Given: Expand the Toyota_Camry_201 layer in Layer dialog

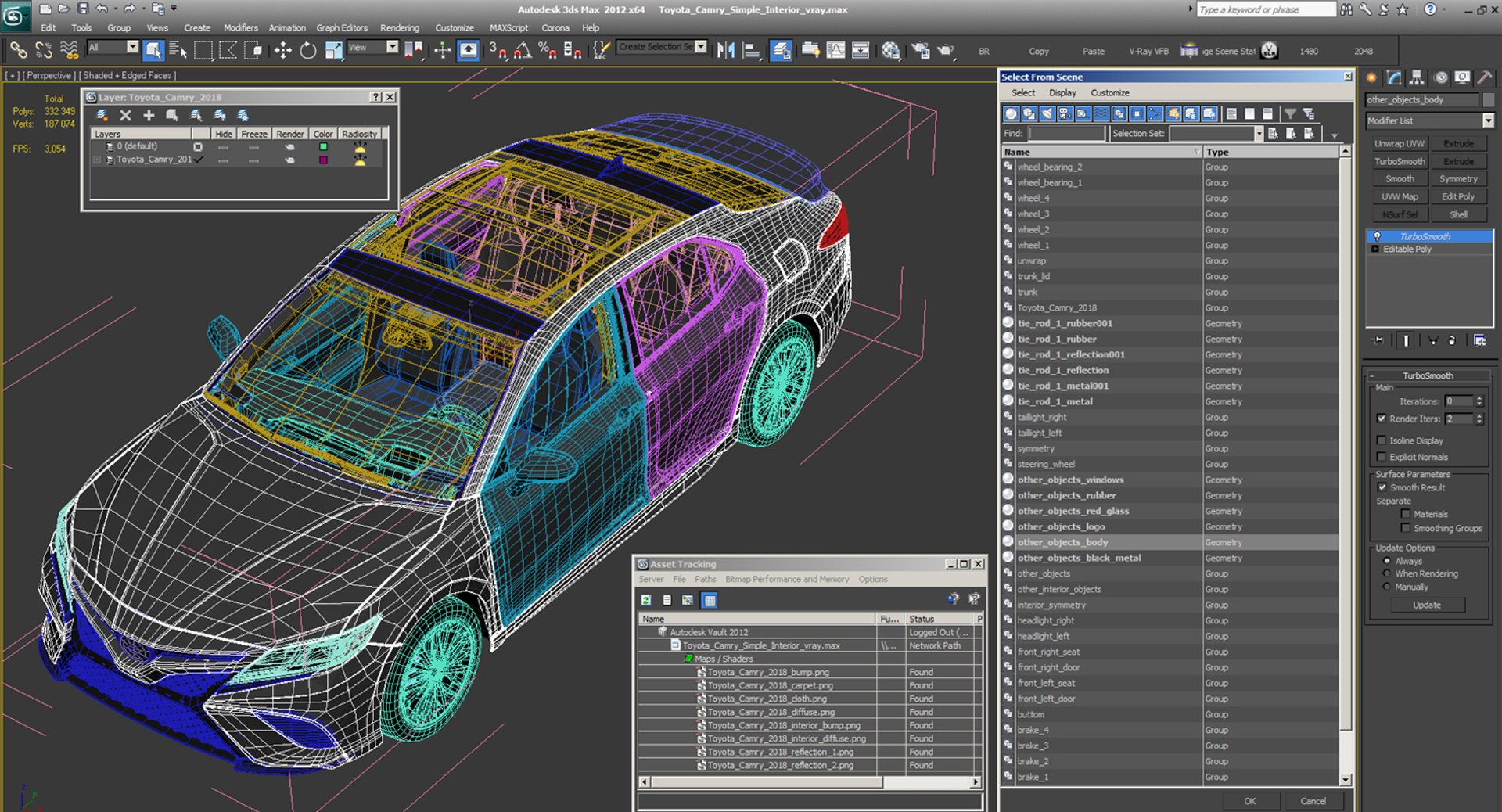Looking at the screenshot, I should point(97,160).
